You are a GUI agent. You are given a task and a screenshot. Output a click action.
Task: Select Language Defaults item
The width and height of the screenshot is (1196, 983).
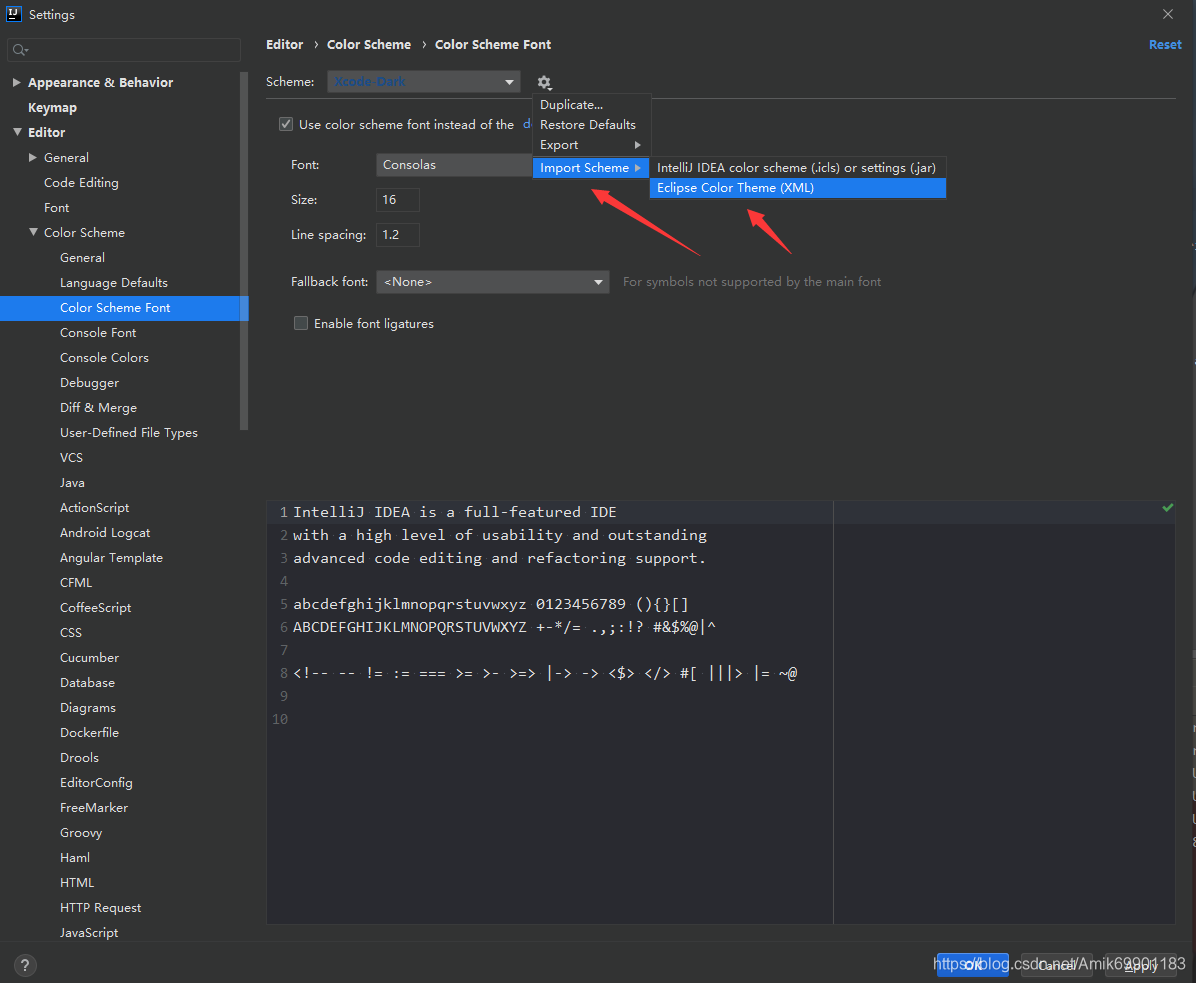114,283
